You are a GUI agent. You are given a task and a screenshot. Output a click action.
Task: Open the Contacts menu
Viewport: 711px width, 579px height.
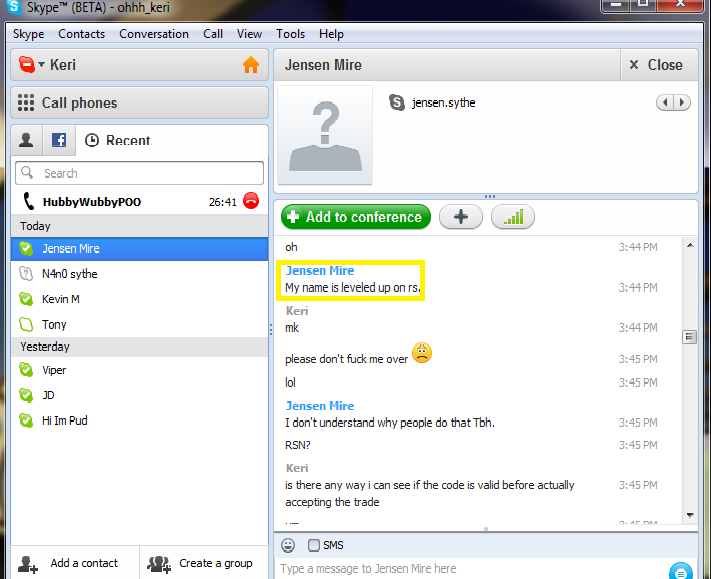tap(82, 34)
